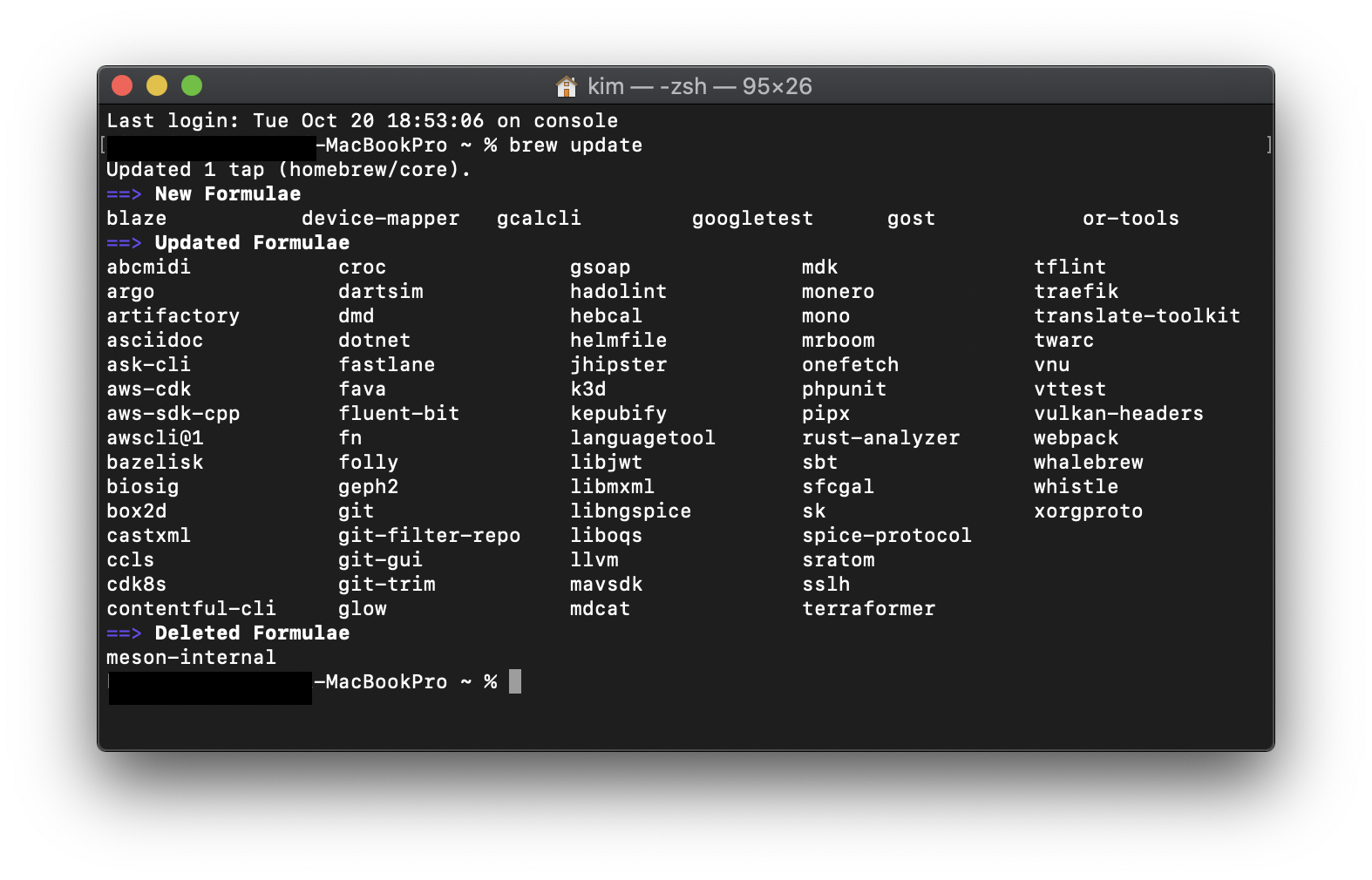Click the 'mdk' formula entry

coord(819,267)
